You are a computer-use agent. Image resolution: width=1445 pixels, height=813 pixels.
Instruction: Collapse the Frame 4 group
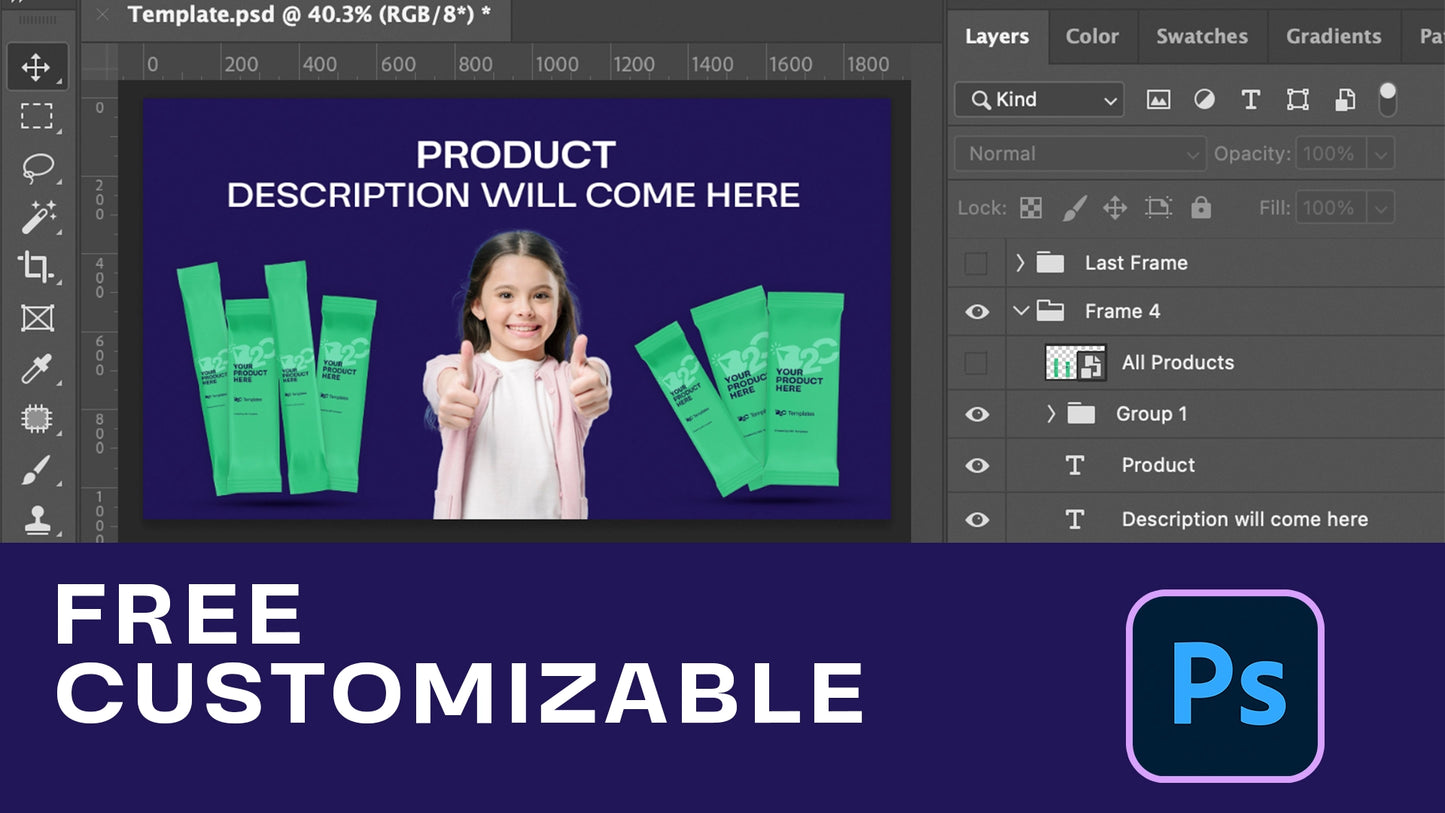1020,311
